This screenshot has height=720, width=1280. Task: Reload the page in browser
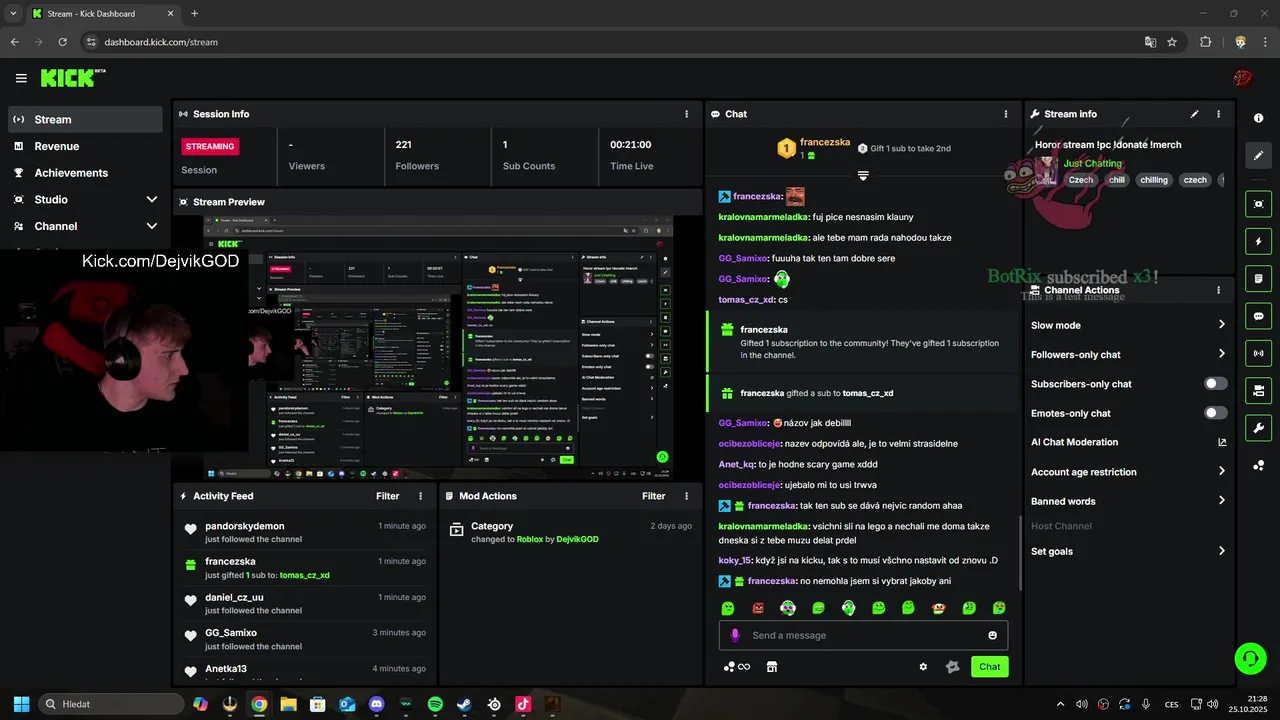click(x=62, y=42)
